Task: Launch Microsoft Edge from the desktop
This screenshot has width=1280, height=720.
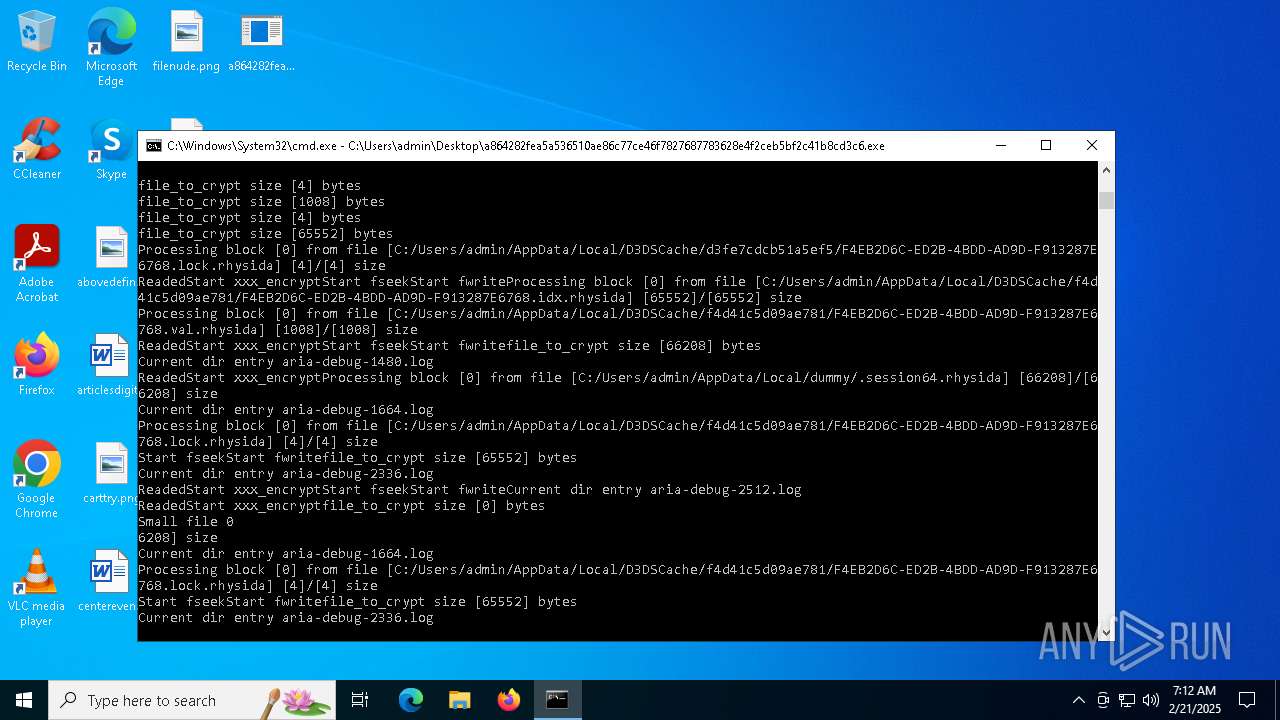Action: tap(111, 47)
